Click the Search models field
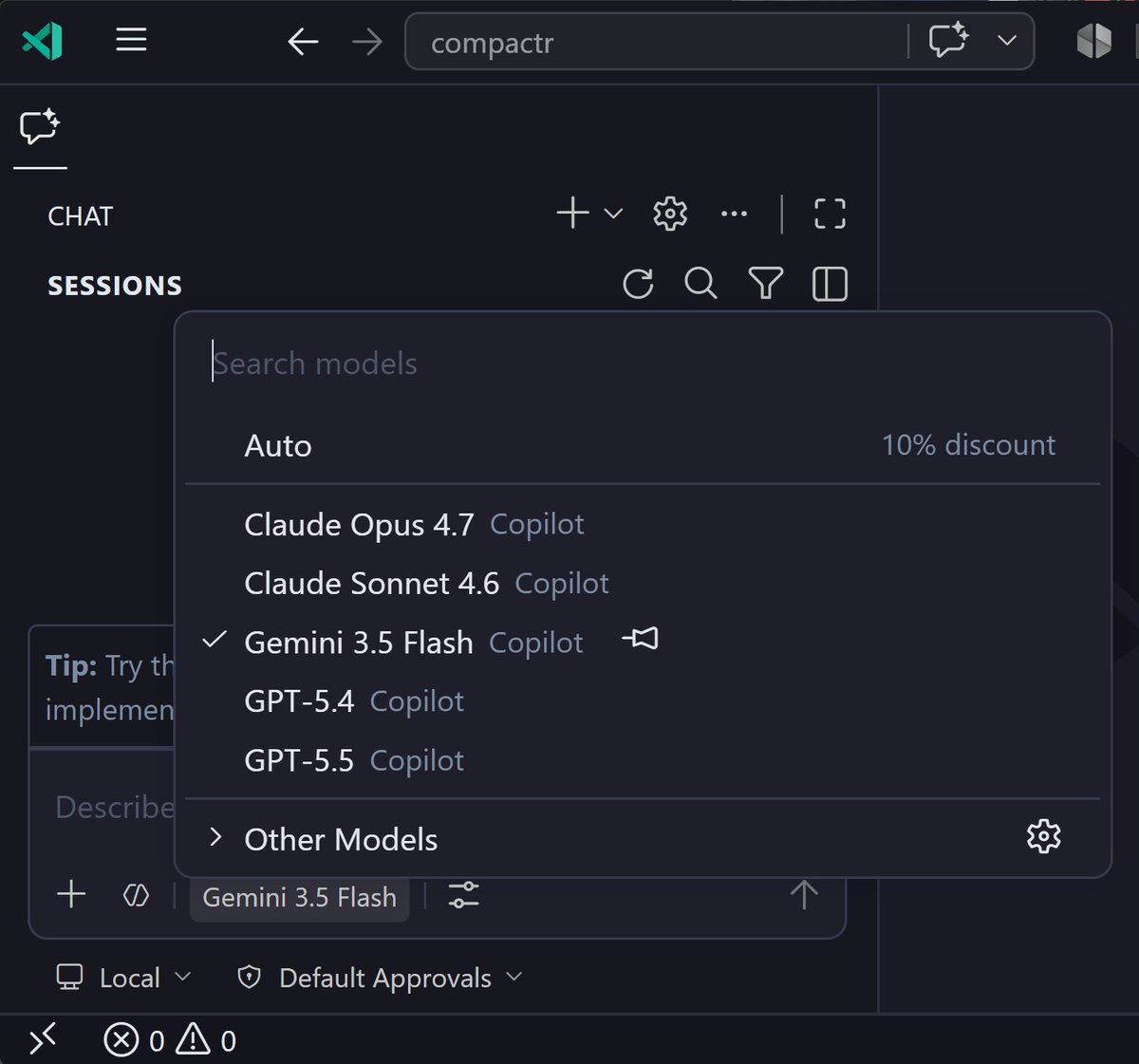 [643, 364]
